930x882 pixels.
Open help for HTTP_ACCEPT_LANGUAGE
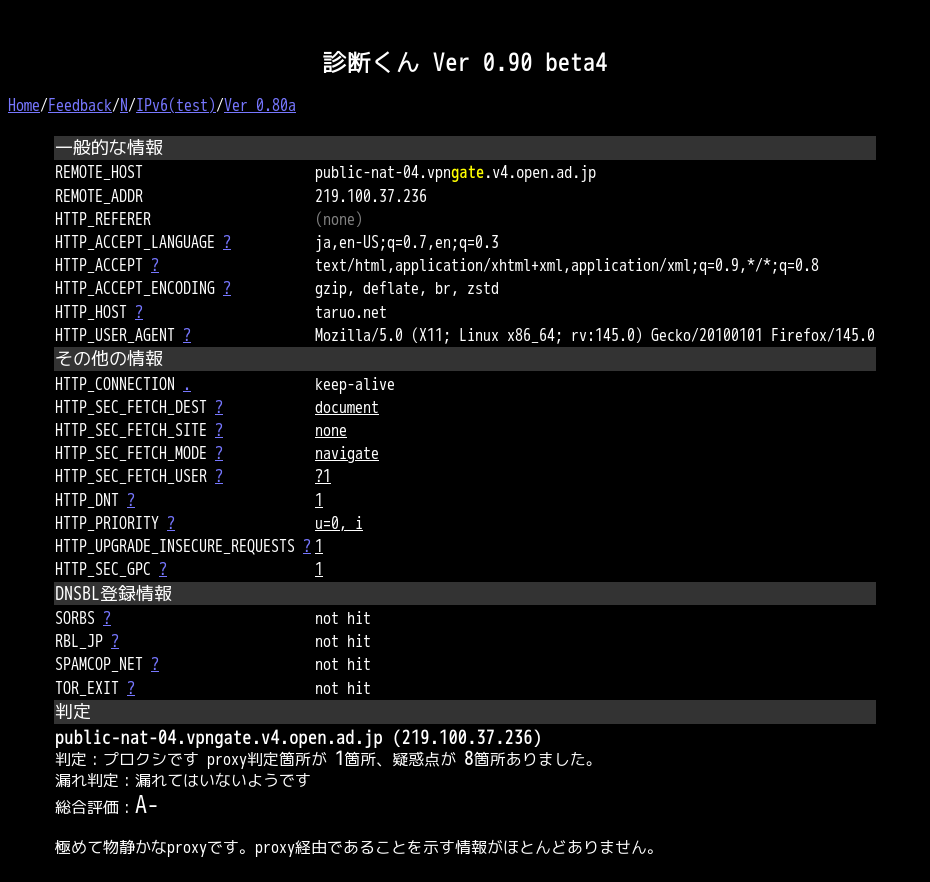[x=227, y=242]
